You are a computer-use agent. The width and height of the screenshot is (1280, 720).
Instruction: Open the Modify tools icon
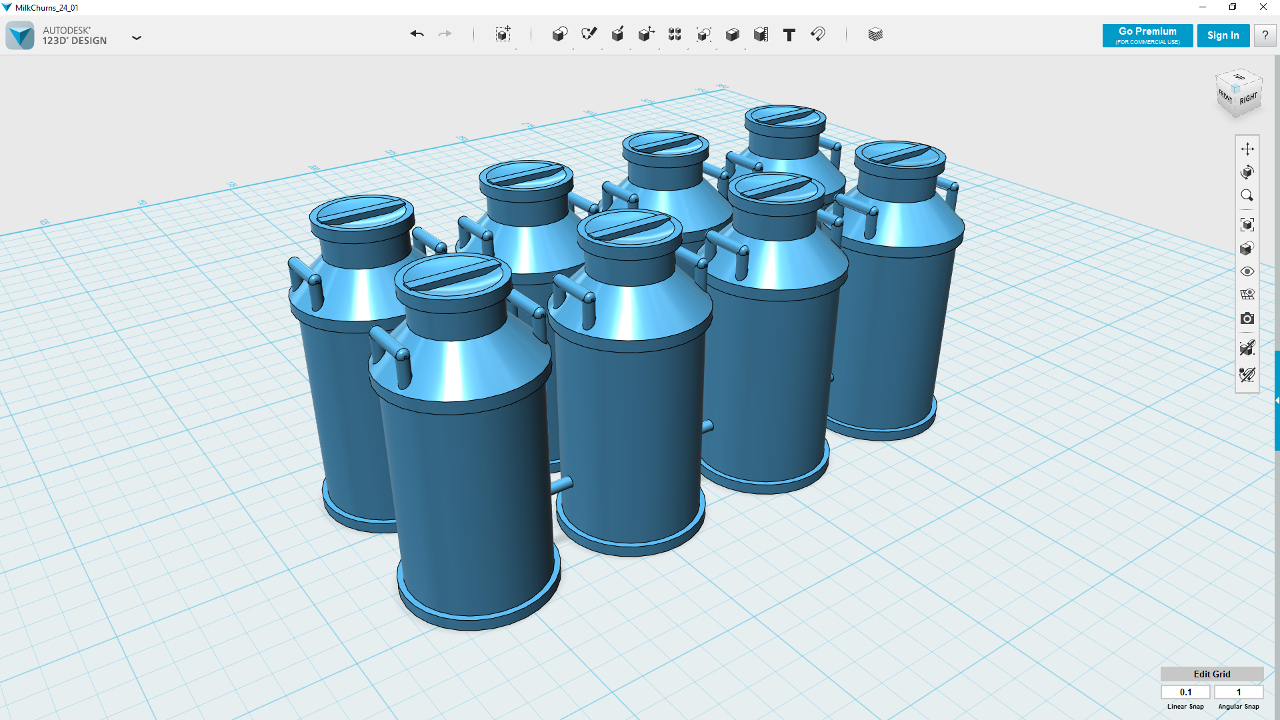click(x=646, y=34)
